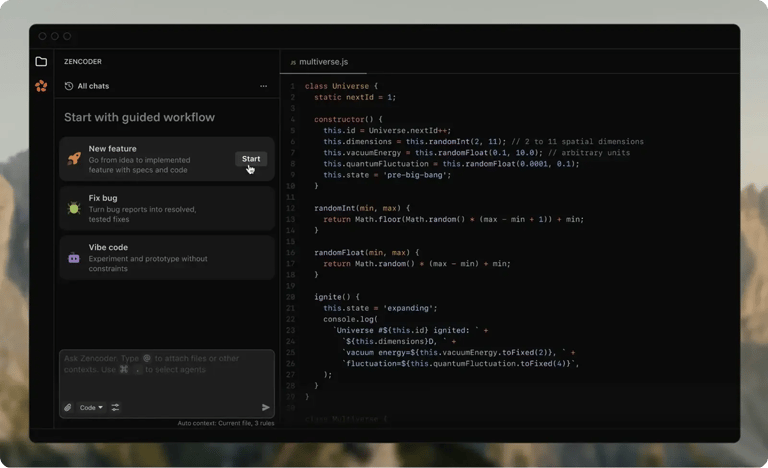
Task: Click the 'fluctuation=' template line
Action: click(461, 364)
